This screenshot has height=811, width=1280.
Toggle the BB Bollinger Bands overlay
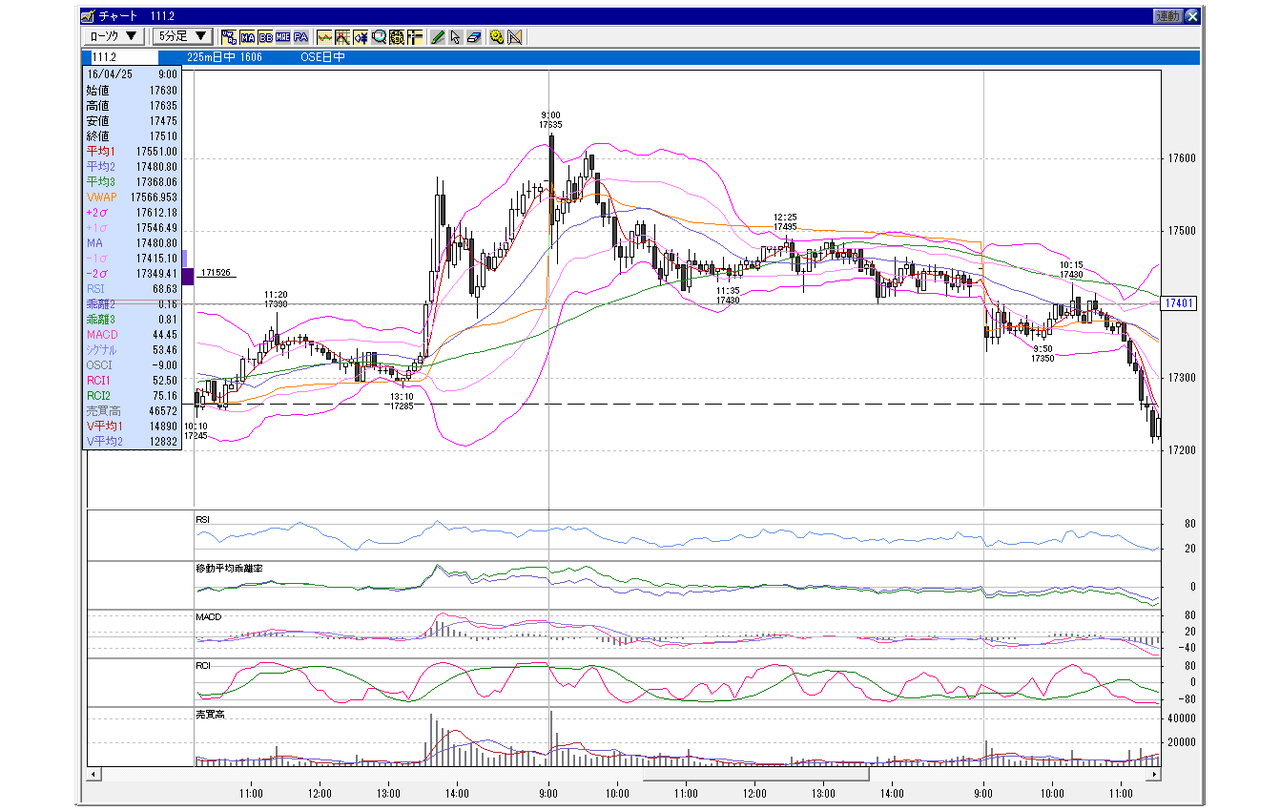pyautogui.click(x=266, y=37)
